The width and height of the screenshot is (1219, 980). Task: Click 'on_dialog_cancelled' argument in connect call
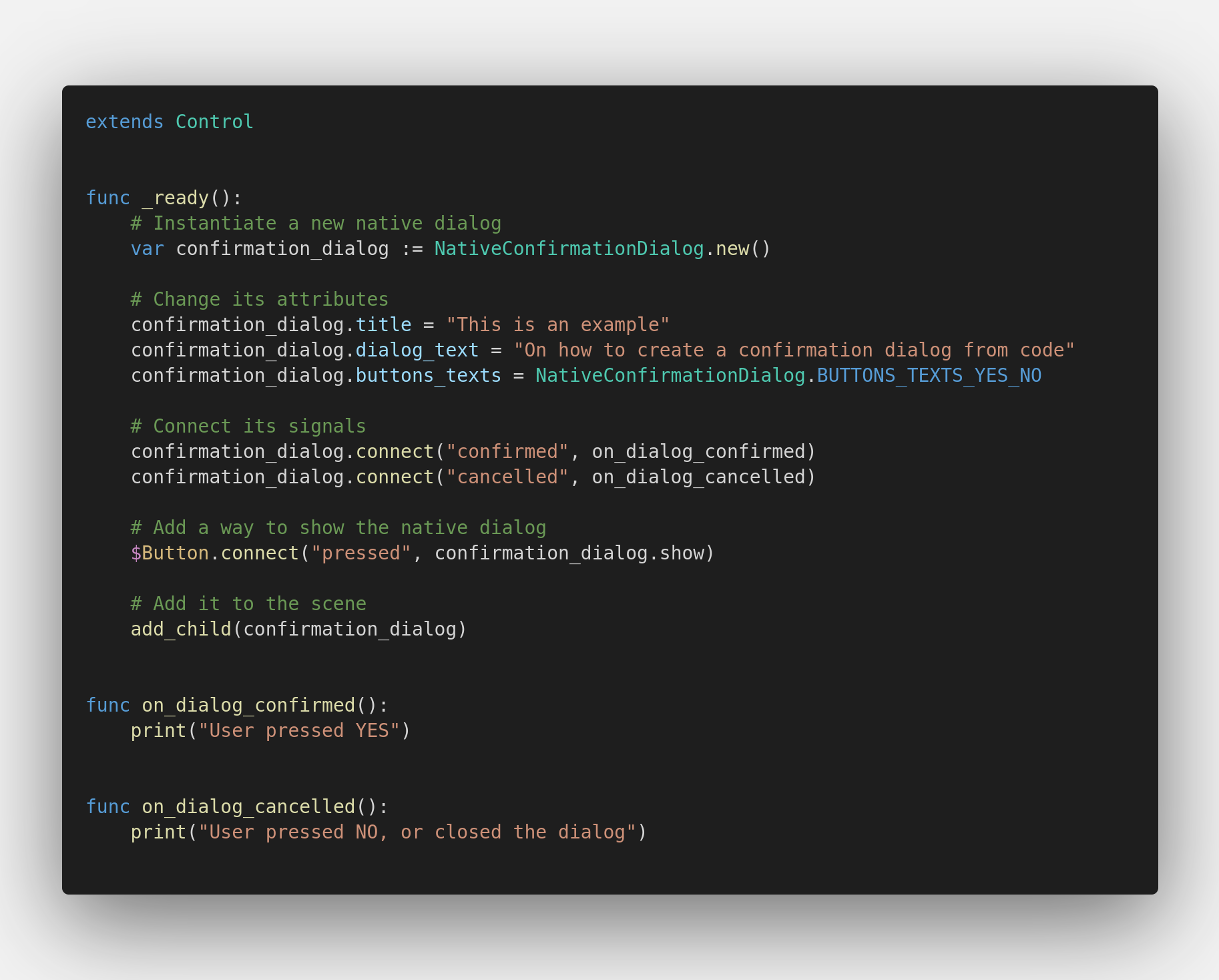(x=698, y=477)
